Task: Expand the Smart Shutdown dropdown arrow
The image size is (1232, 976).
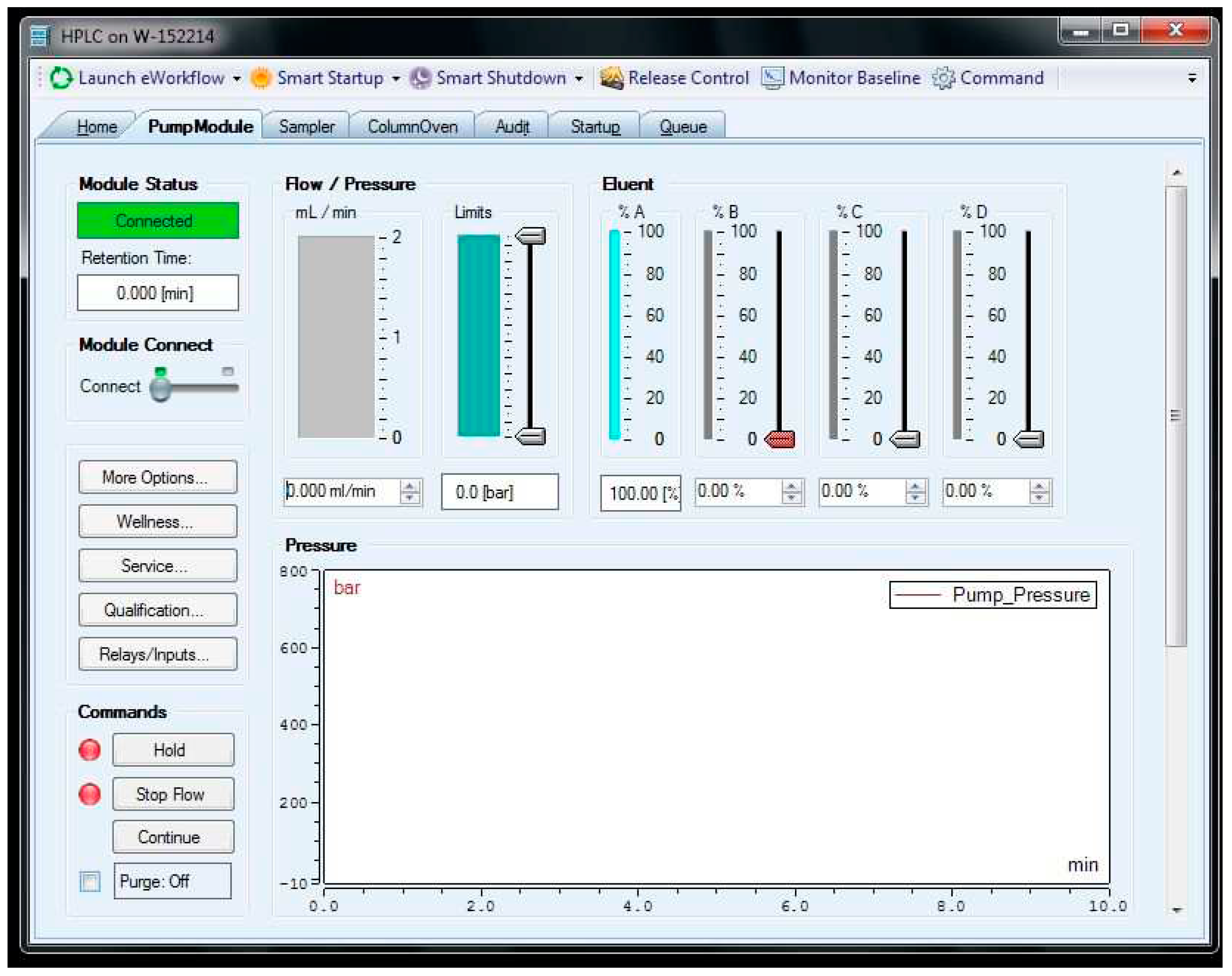Action: point(579,78)
